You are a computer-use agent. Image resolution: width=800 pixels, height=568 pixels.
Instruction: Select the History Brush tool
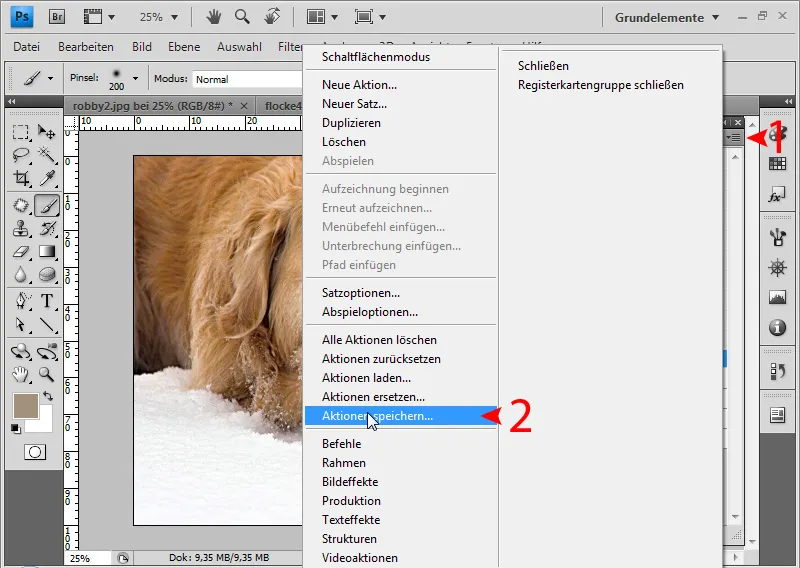(x=47, y=228)
